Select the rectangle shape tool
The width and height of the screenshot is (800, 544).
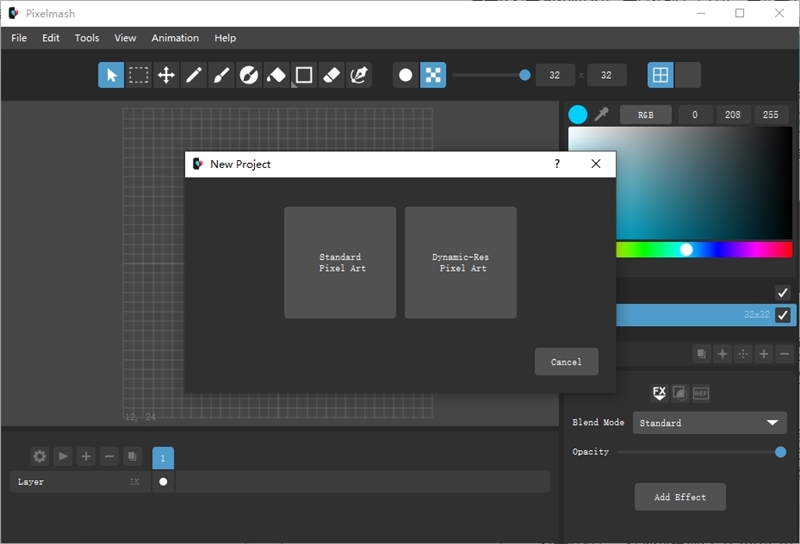click(x=304, y=75)
